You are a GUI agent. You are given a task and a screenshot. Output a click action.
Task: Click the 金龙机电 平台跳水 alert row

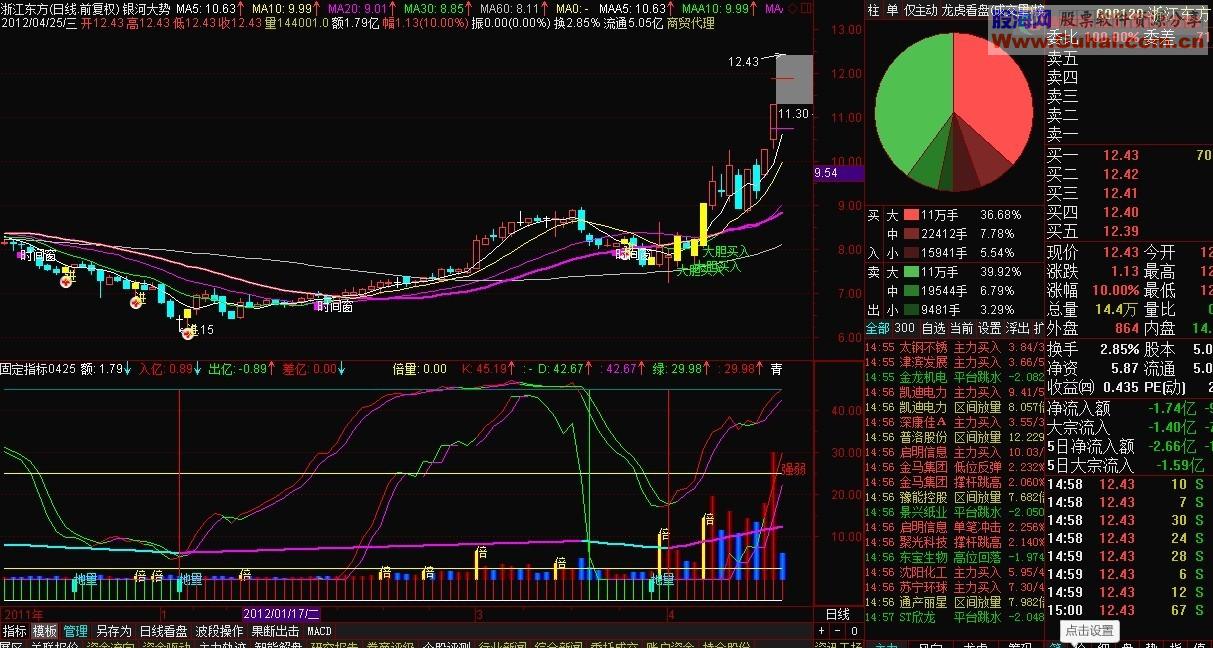click(954, 377)
